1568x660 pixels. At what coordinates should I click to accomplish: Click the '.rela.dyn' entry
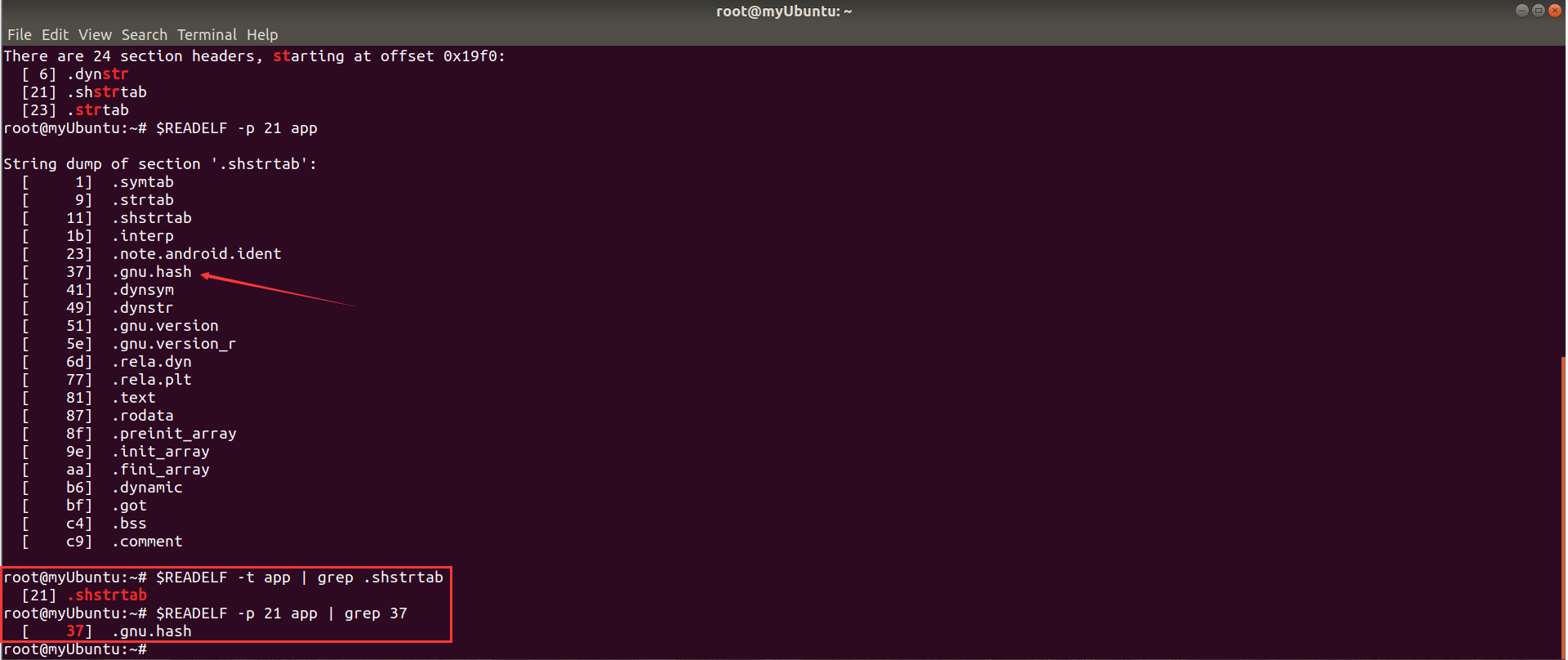coord(152,362)
